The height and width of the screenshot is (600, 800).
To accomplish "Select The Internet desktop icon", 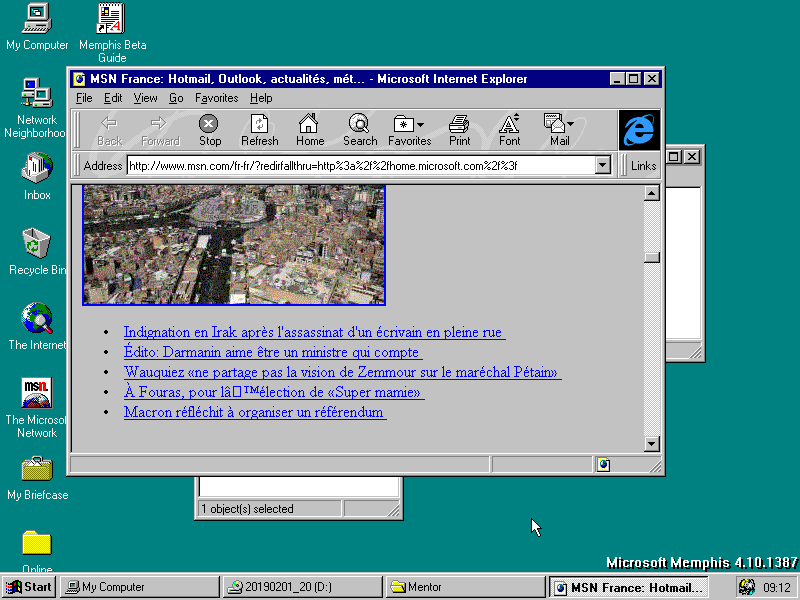I will click(37, 327).
